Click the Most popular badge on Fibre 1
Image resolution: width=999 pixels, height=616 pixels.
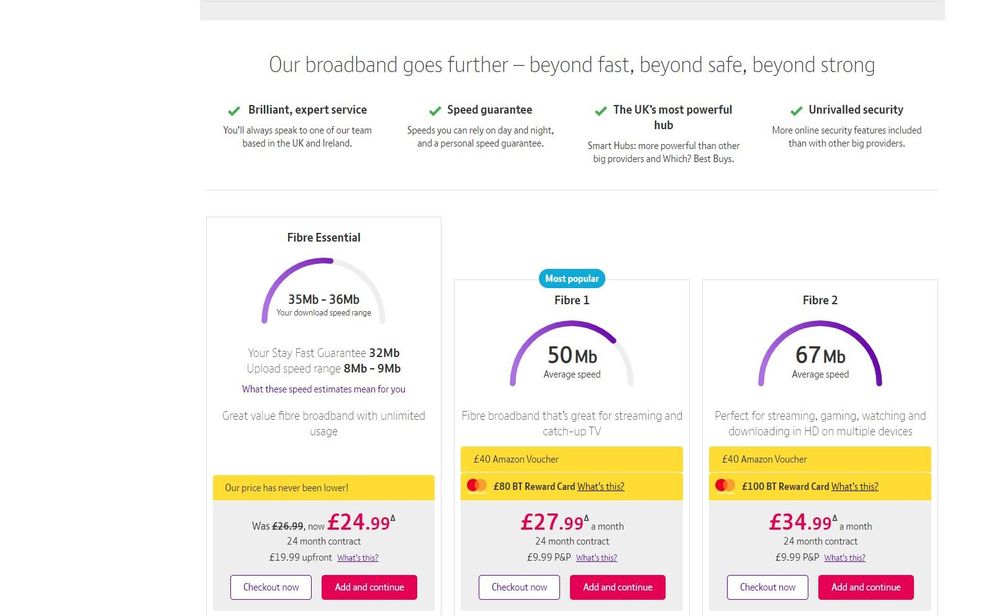572,278
